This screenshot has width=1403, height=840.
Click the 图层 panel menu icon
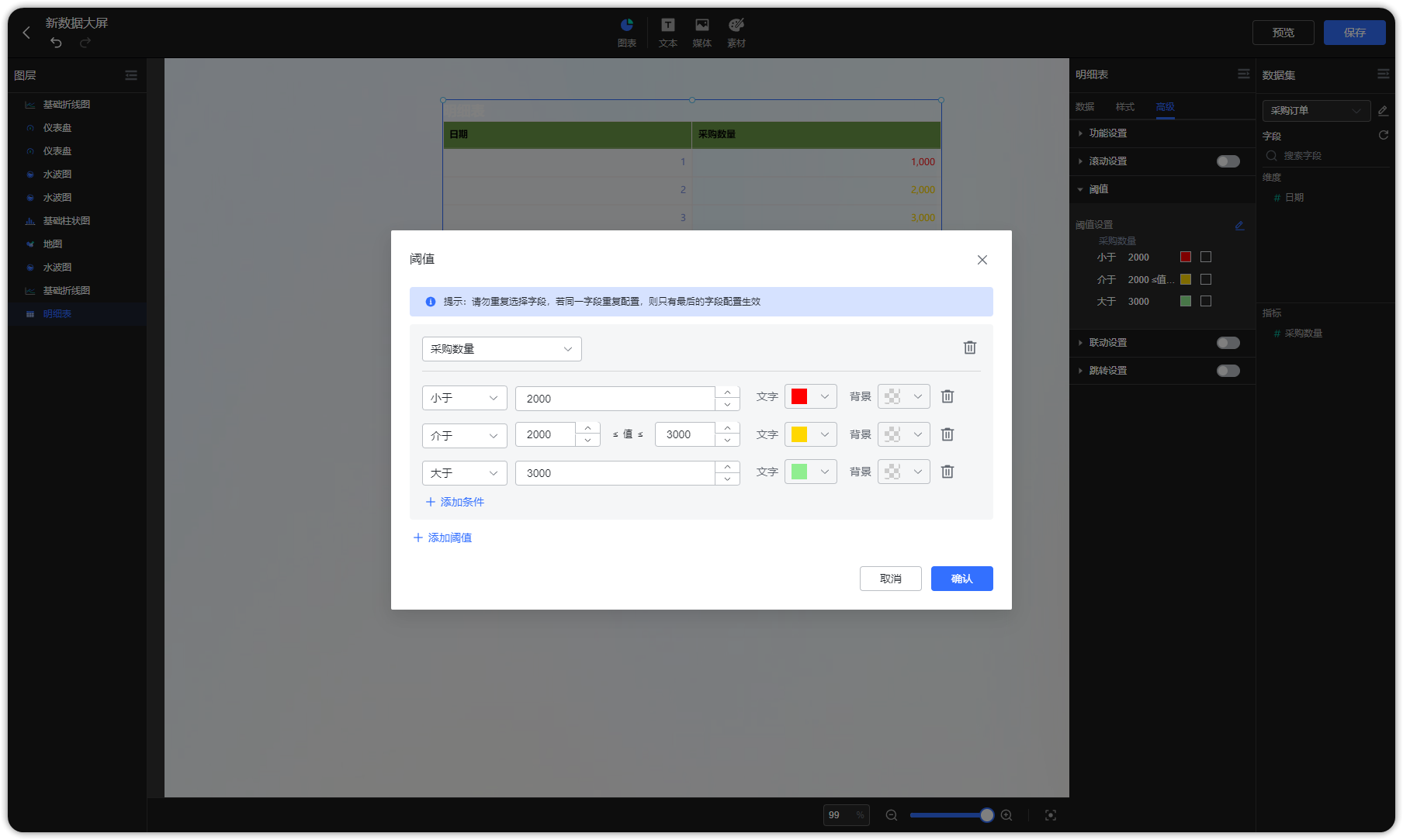(131, 75)
